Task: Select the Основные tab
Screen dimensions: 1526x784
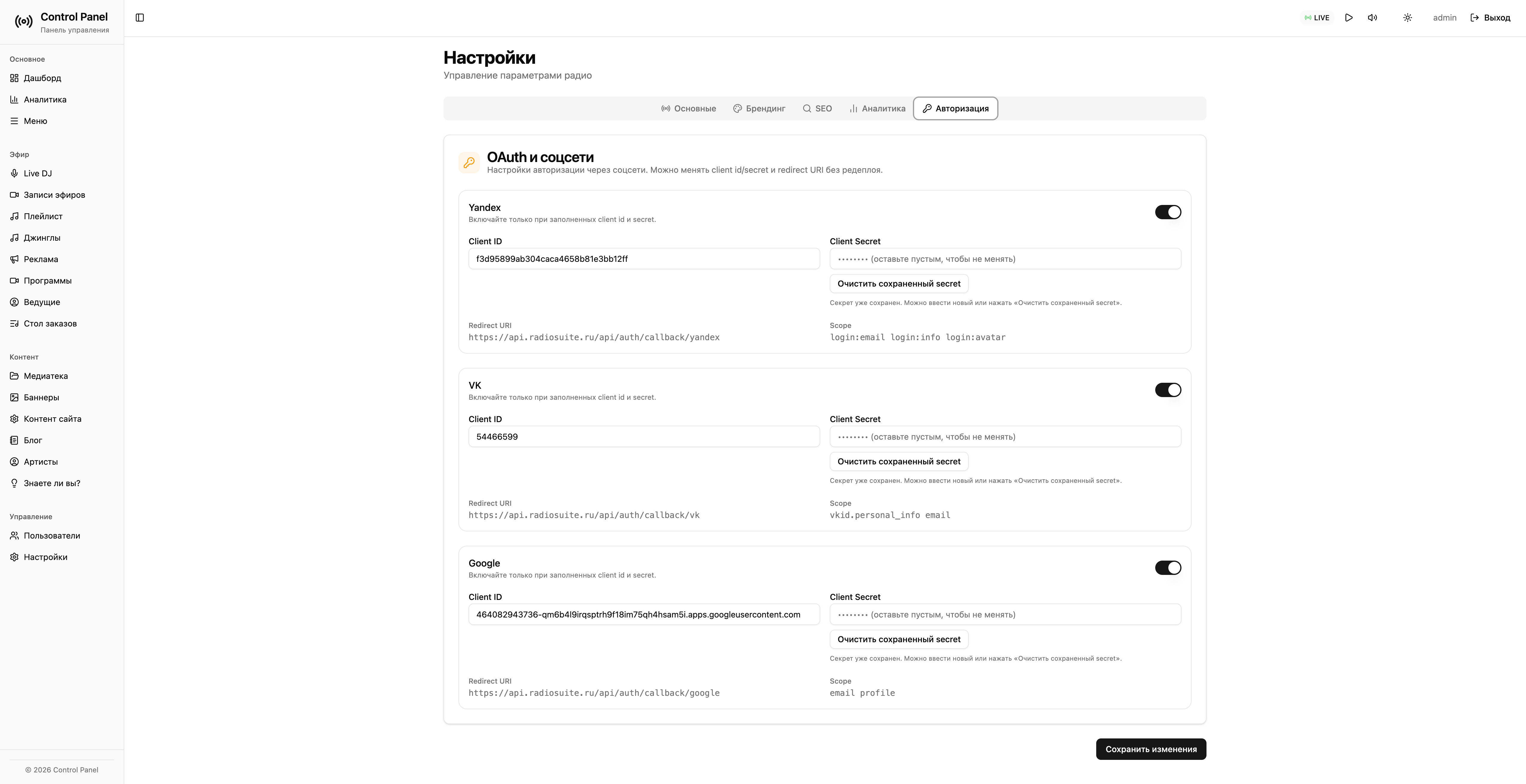Action: [x=688, y=108]
